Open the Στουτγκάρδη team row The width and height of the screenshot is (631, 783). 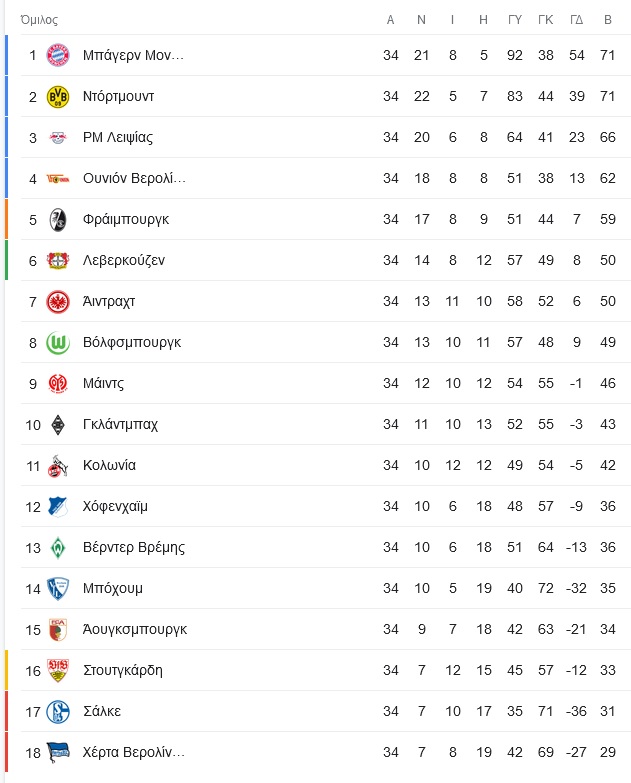click(x=325, y=670)
